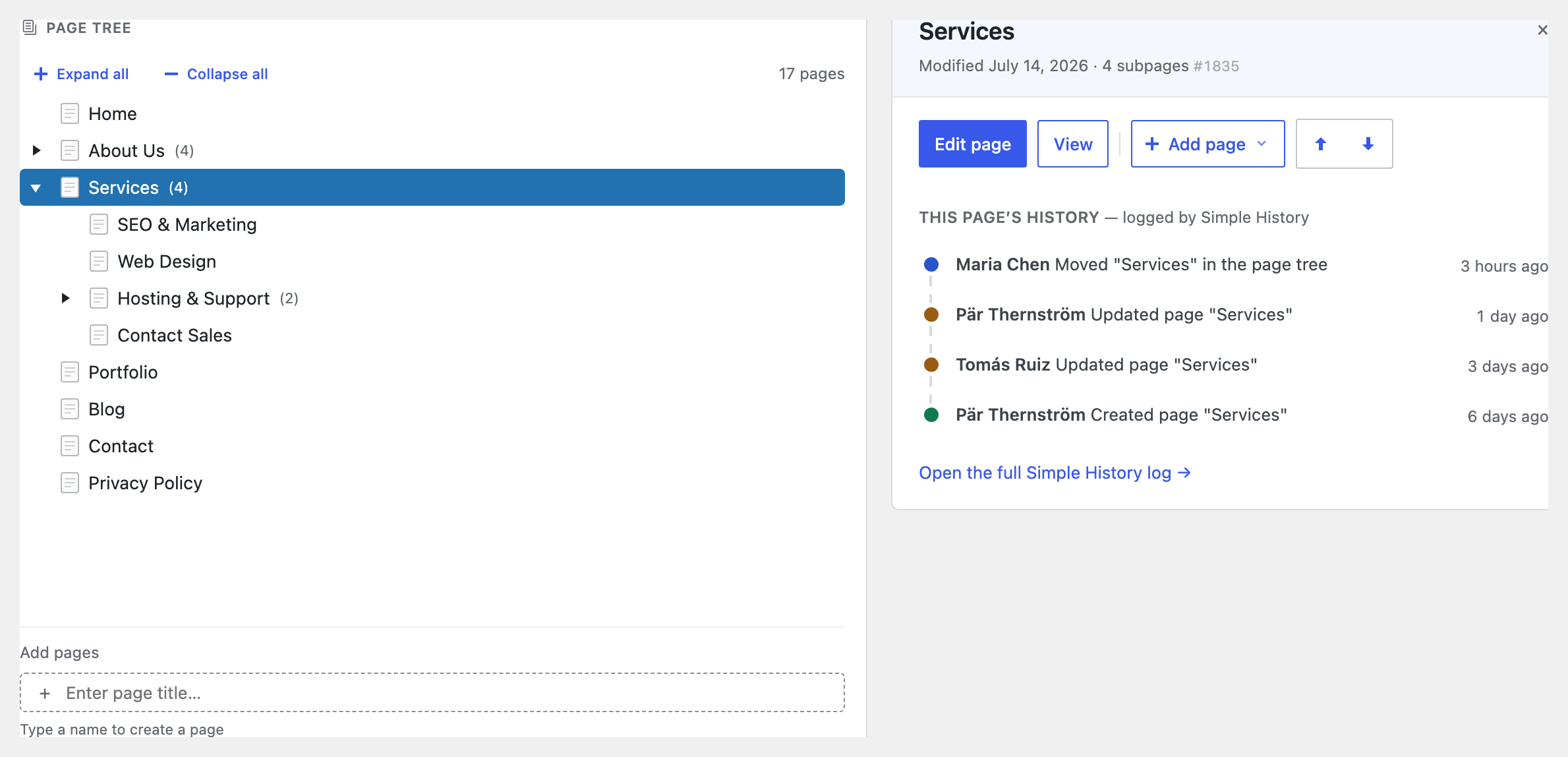Click the green Created page history dot

click(931, 415)
